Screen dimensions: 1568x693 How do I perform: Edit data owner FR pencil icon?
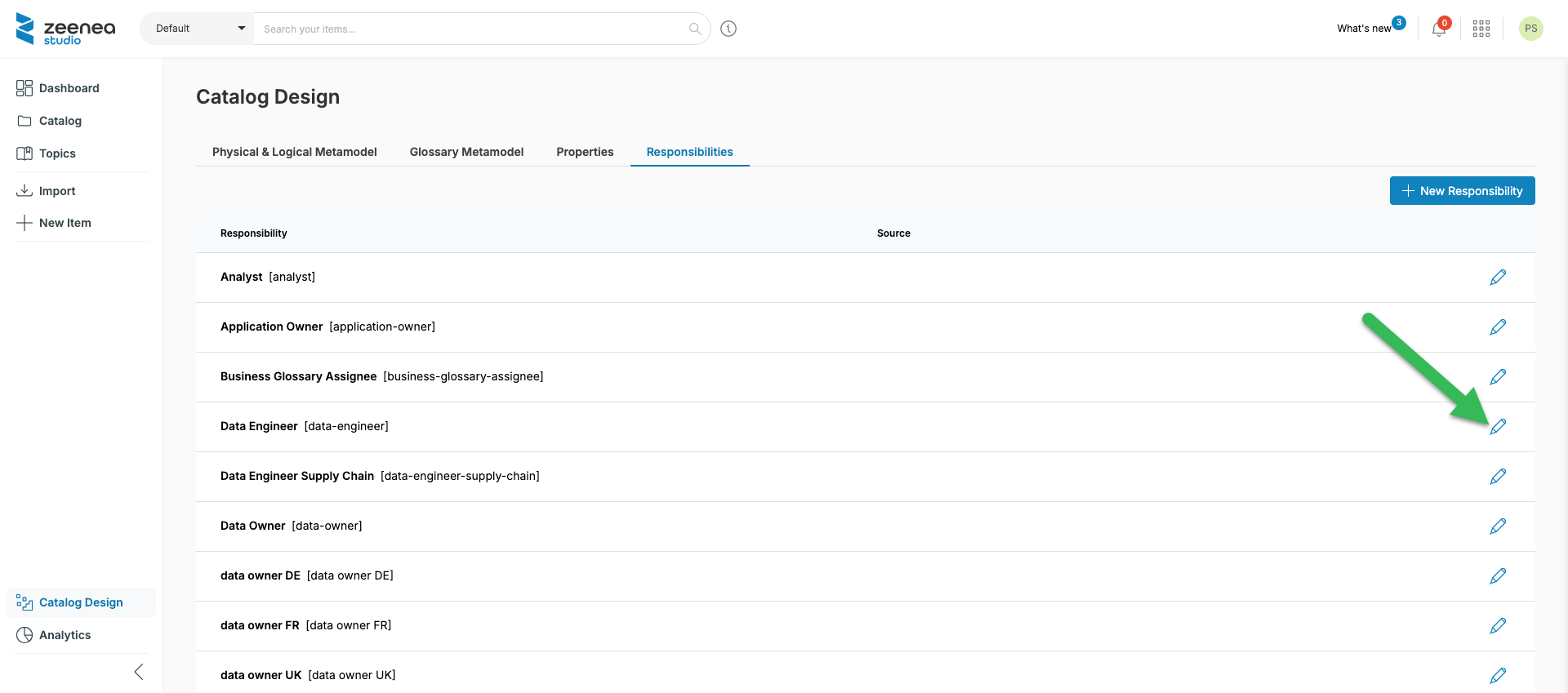tap(1497, 626)
